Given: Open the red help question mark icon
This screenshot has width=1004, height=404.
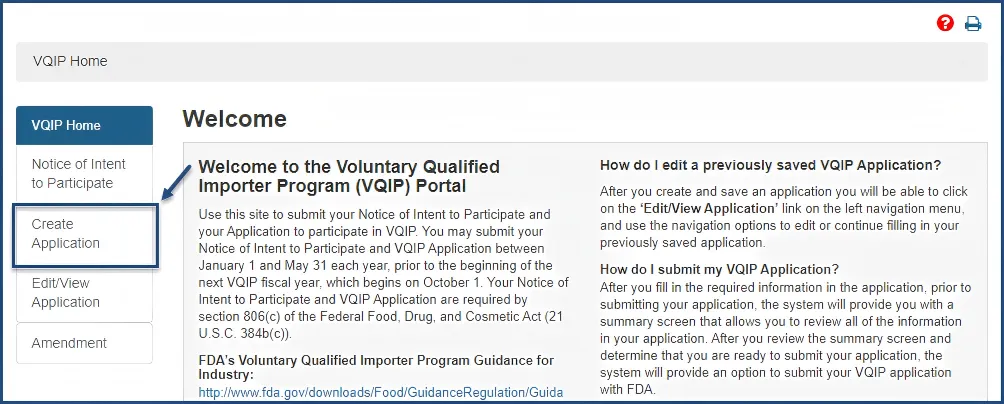Looking at the screenshot, I should (x=945, y=23).
